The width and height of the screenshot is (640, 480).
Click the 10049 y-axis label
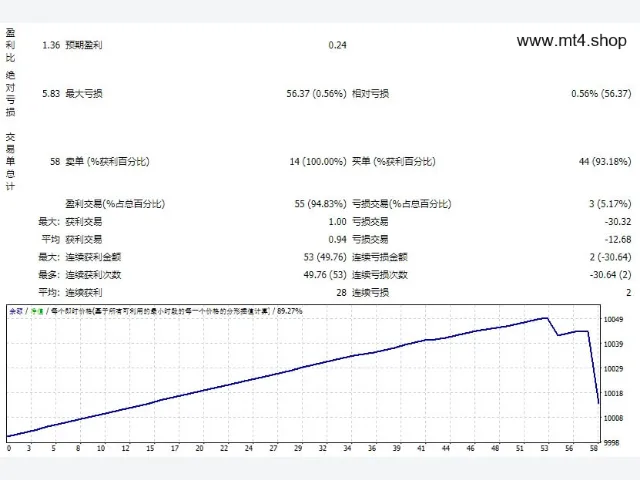click(613, 319)
